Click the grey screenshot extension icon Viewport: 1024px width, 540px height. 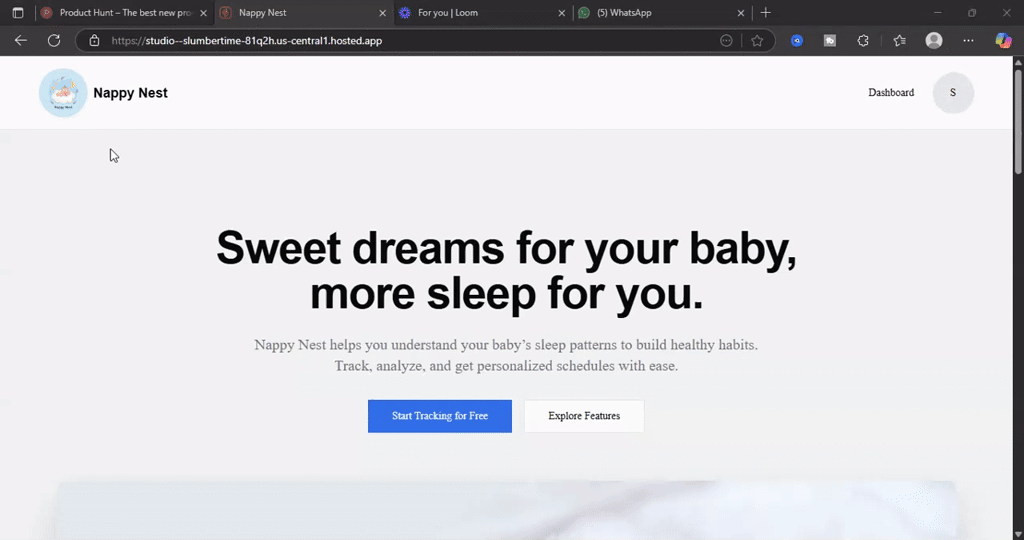click(x=829, y=40)
